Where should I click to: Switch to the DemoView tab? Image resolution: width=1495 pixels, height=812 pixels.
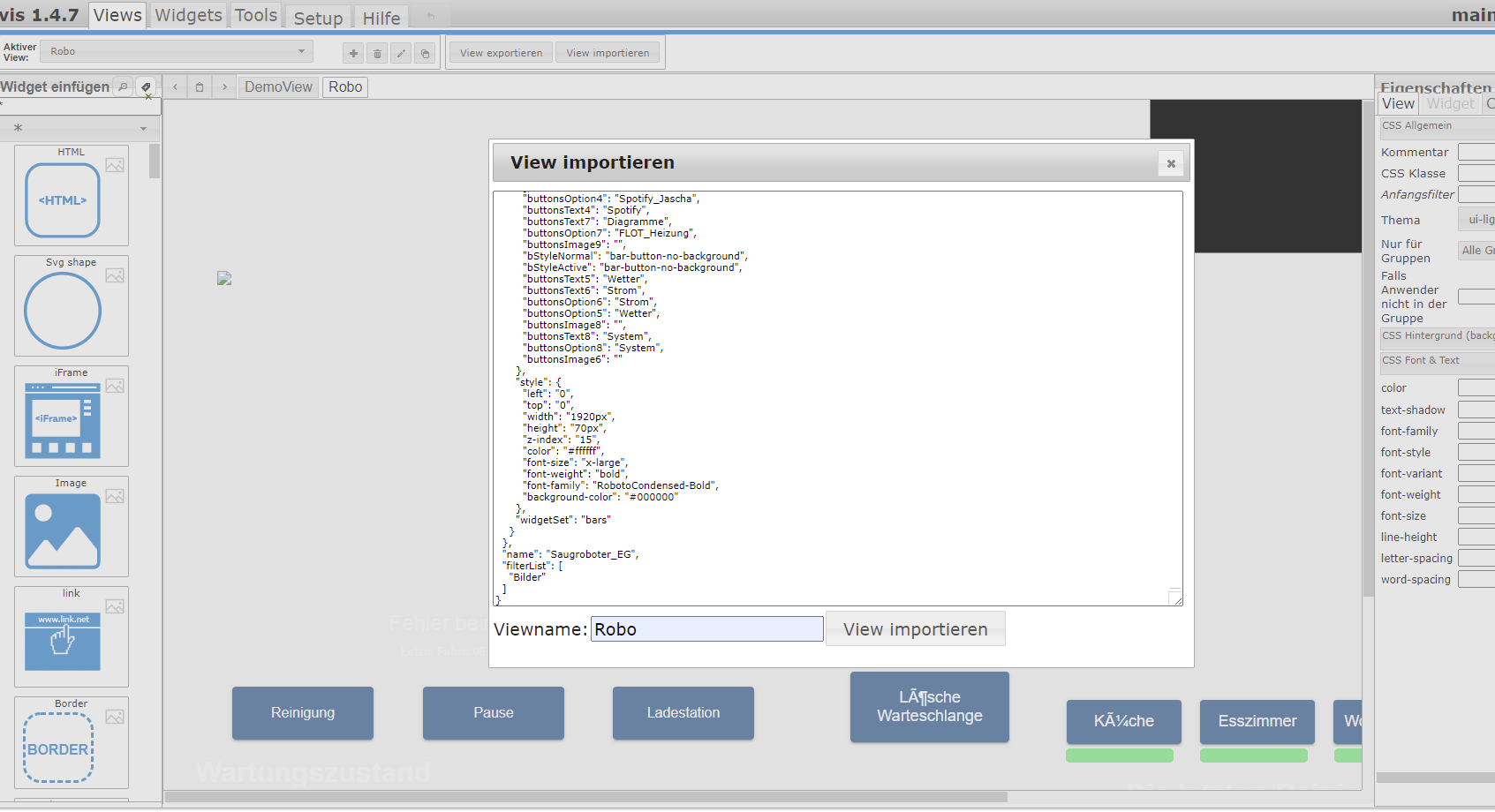point(278,87)
